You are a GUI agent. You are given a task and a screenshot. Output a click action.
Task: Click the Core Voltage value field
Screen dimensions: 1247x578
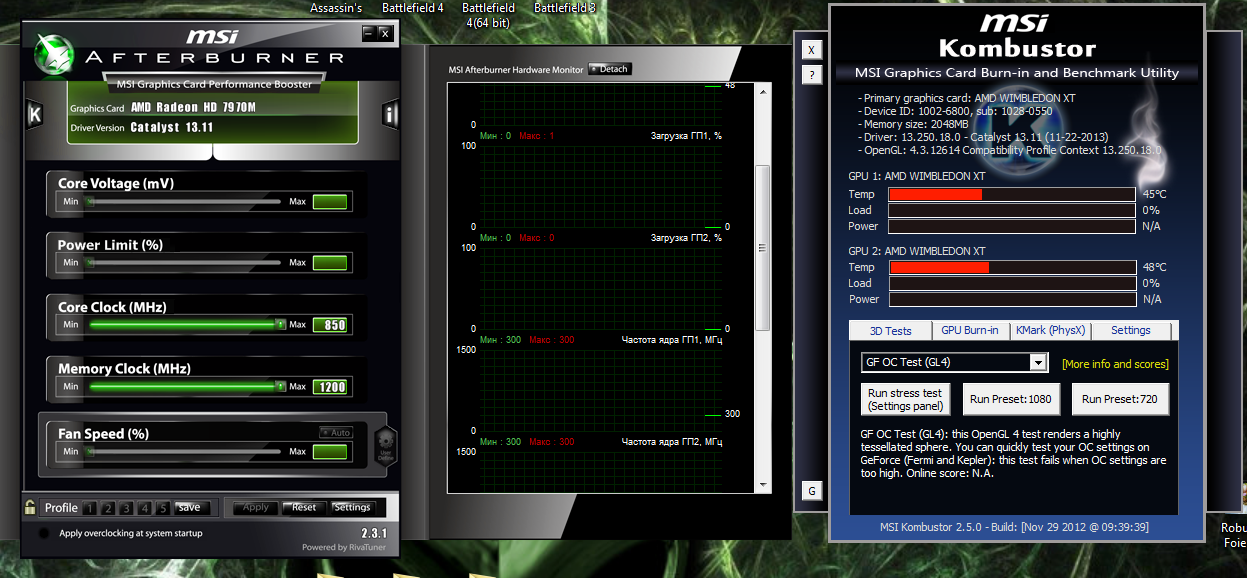pyautogui.click(x=330, y=202)
